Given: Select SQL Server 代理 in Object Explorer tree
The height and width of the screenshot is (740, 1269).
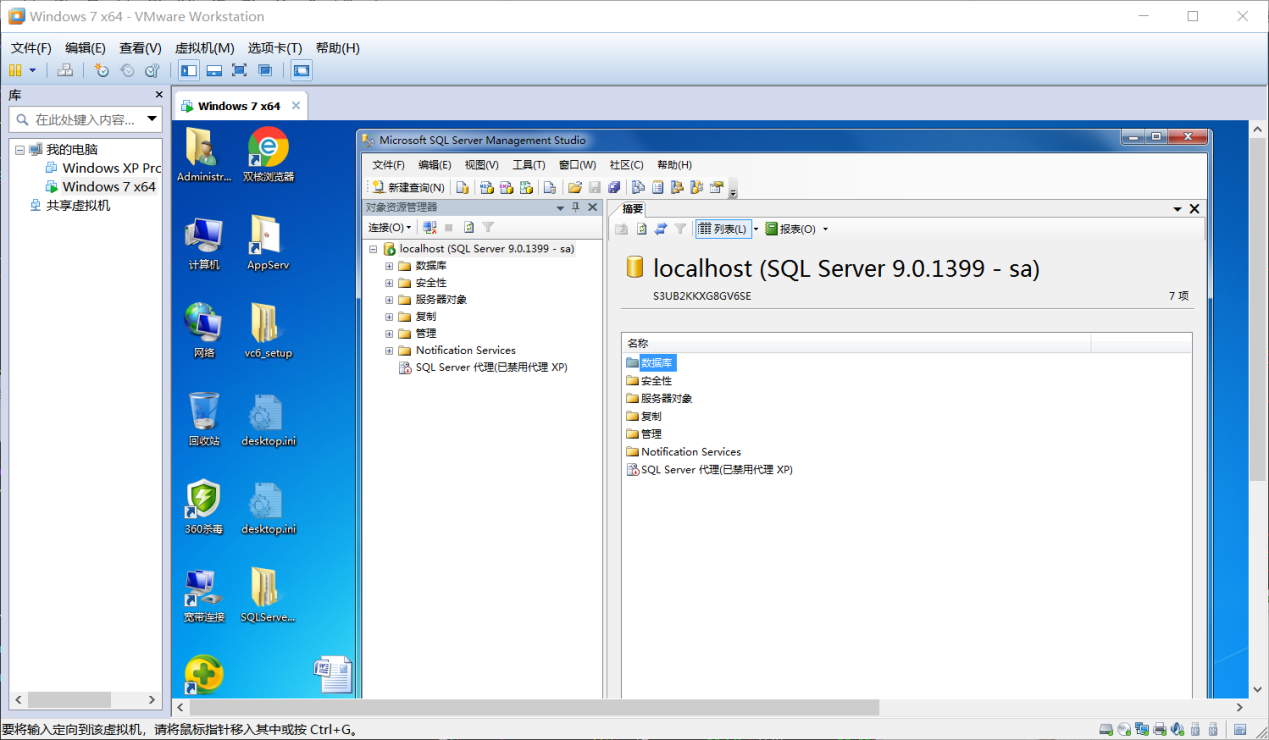Looking at the screenshot, I should 483,367.
